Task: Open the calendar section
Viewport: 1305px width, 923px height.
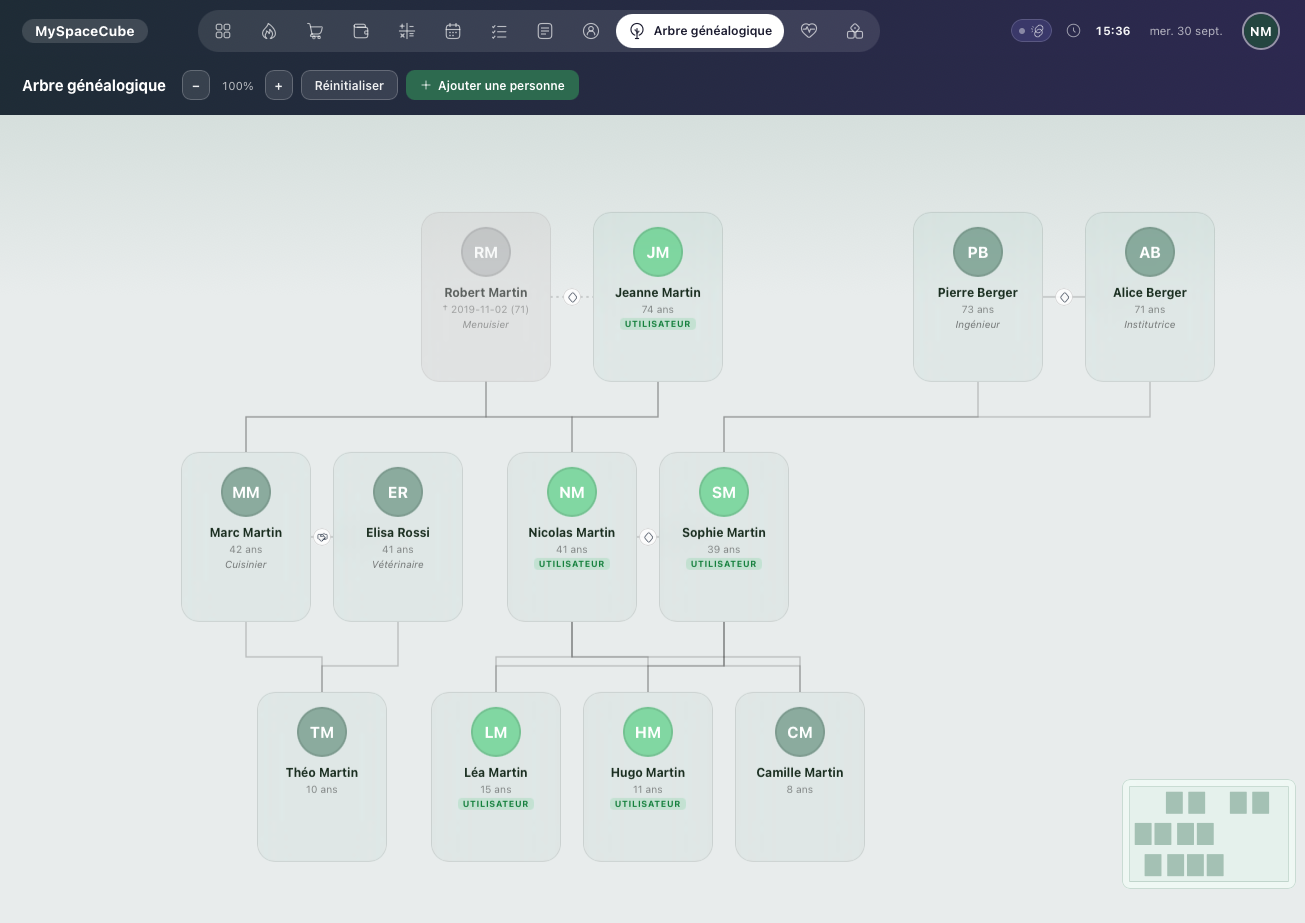Action: pyautogui.click(x=453, y=31)
